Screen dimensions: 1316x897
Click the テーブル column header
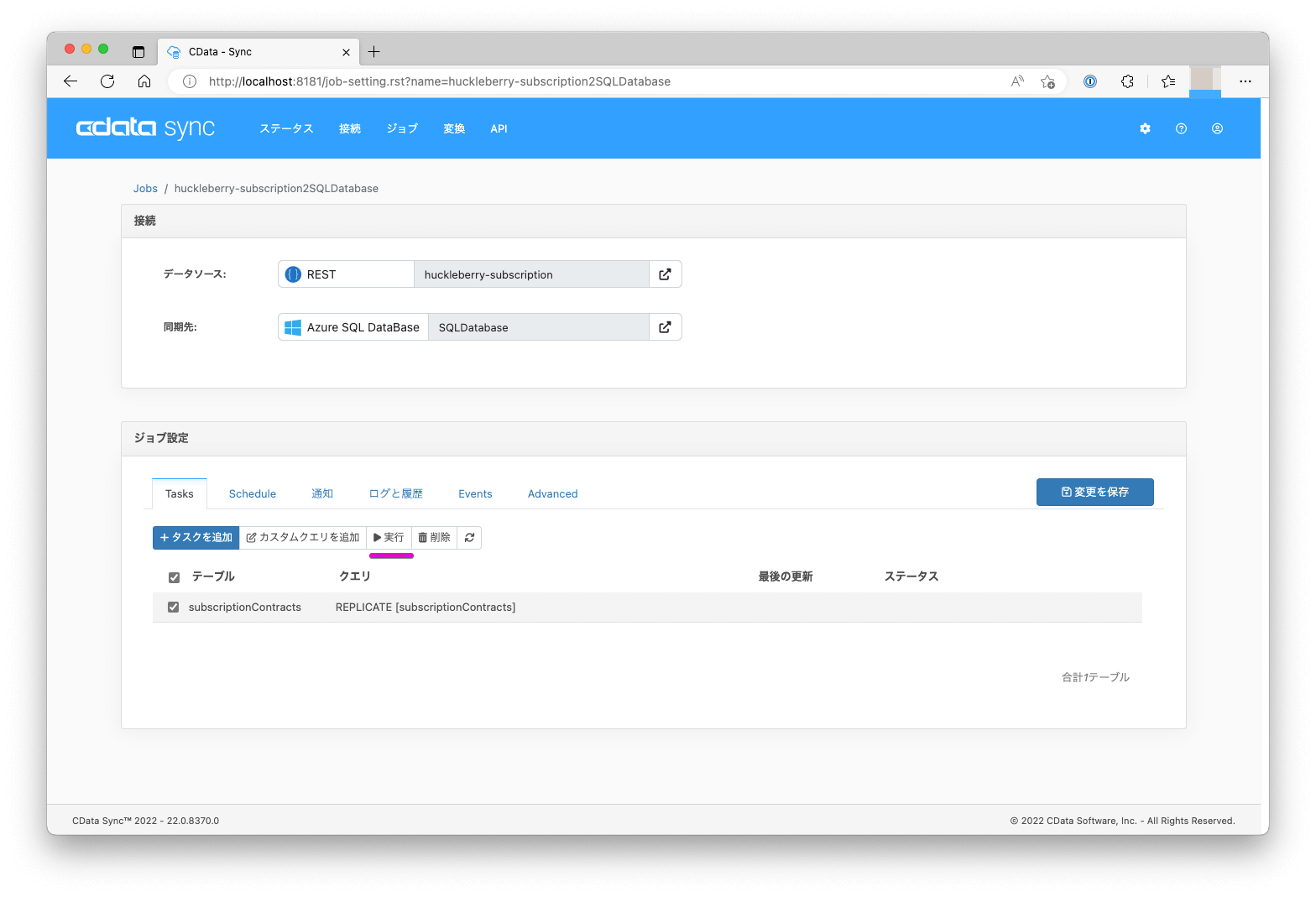click(213, 576)
